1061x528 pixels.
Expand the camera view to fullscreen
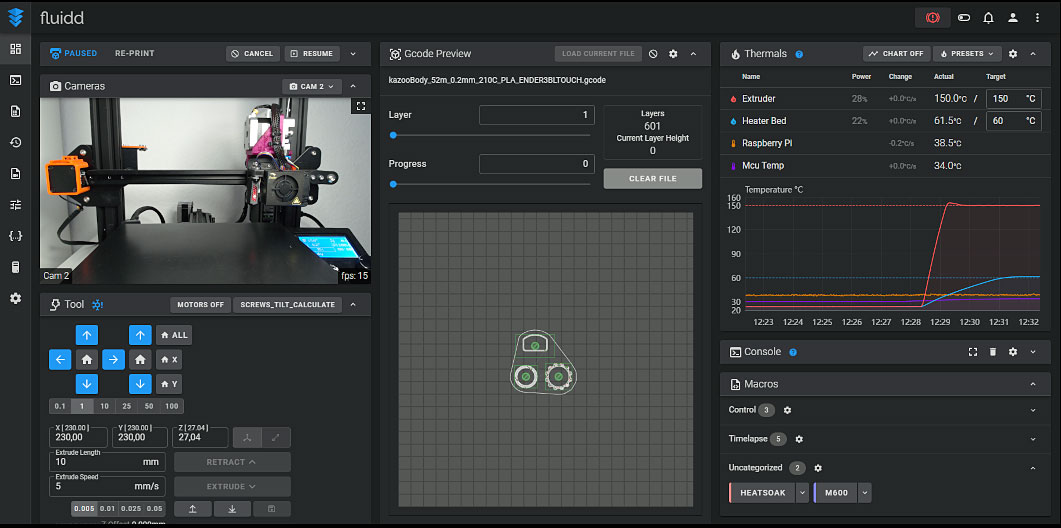tap(361, 106)
